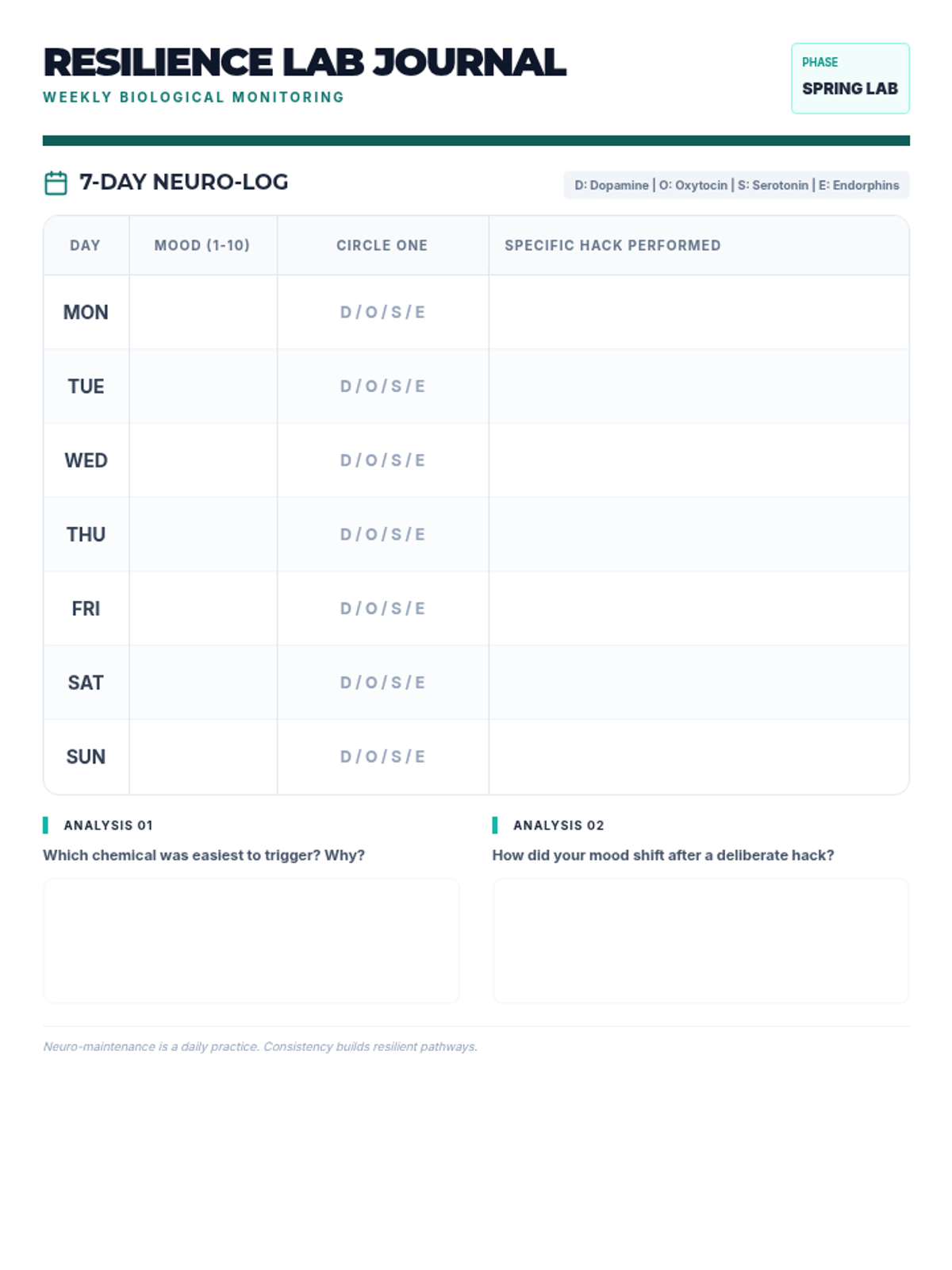Click the Analysis 01 answer box
The height and width of the screenshot is (1270, 952).
[x=251, y=941]
